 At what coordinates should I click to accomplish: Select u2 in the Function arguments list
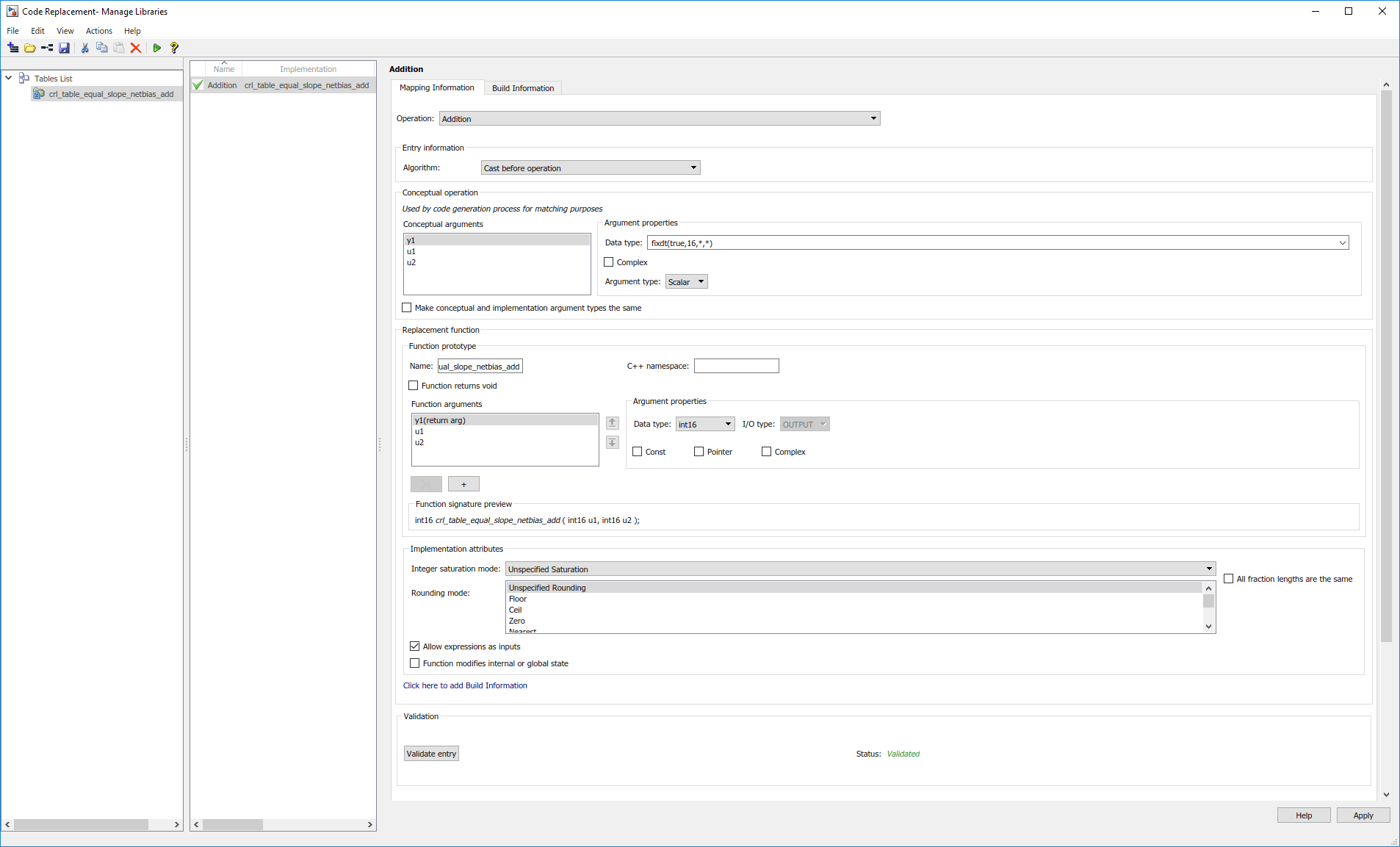pyautogui.click(x=505, y=442)
